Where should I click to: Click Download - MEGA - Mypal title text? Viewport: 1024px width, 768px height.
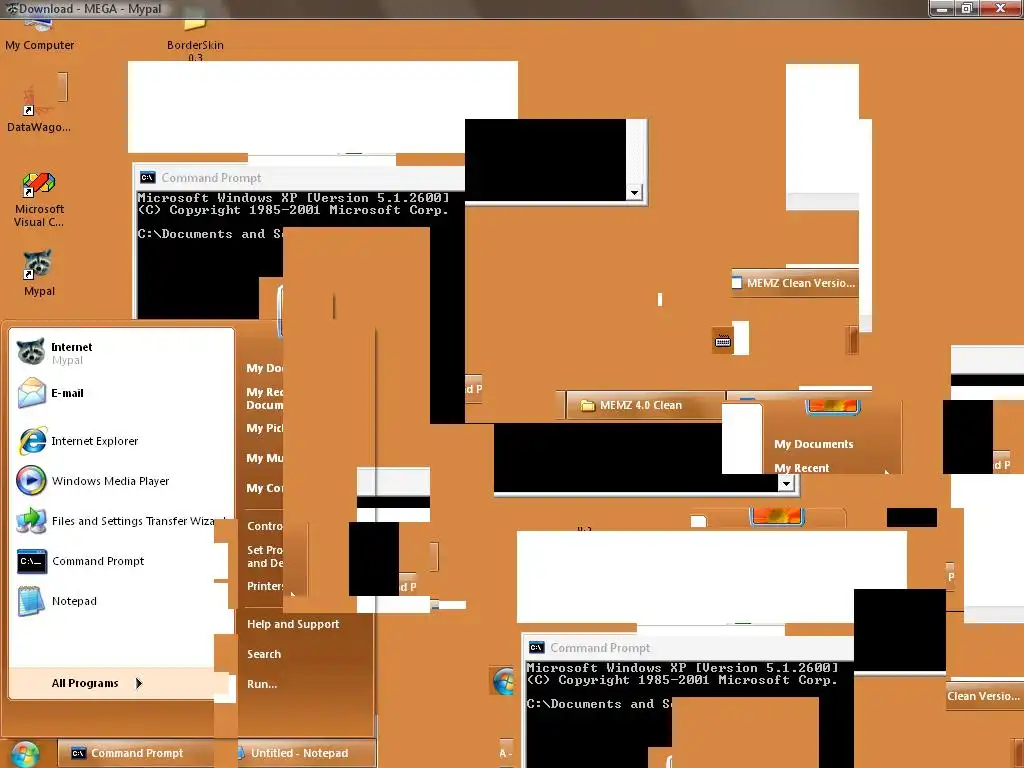tap(90, 9)
